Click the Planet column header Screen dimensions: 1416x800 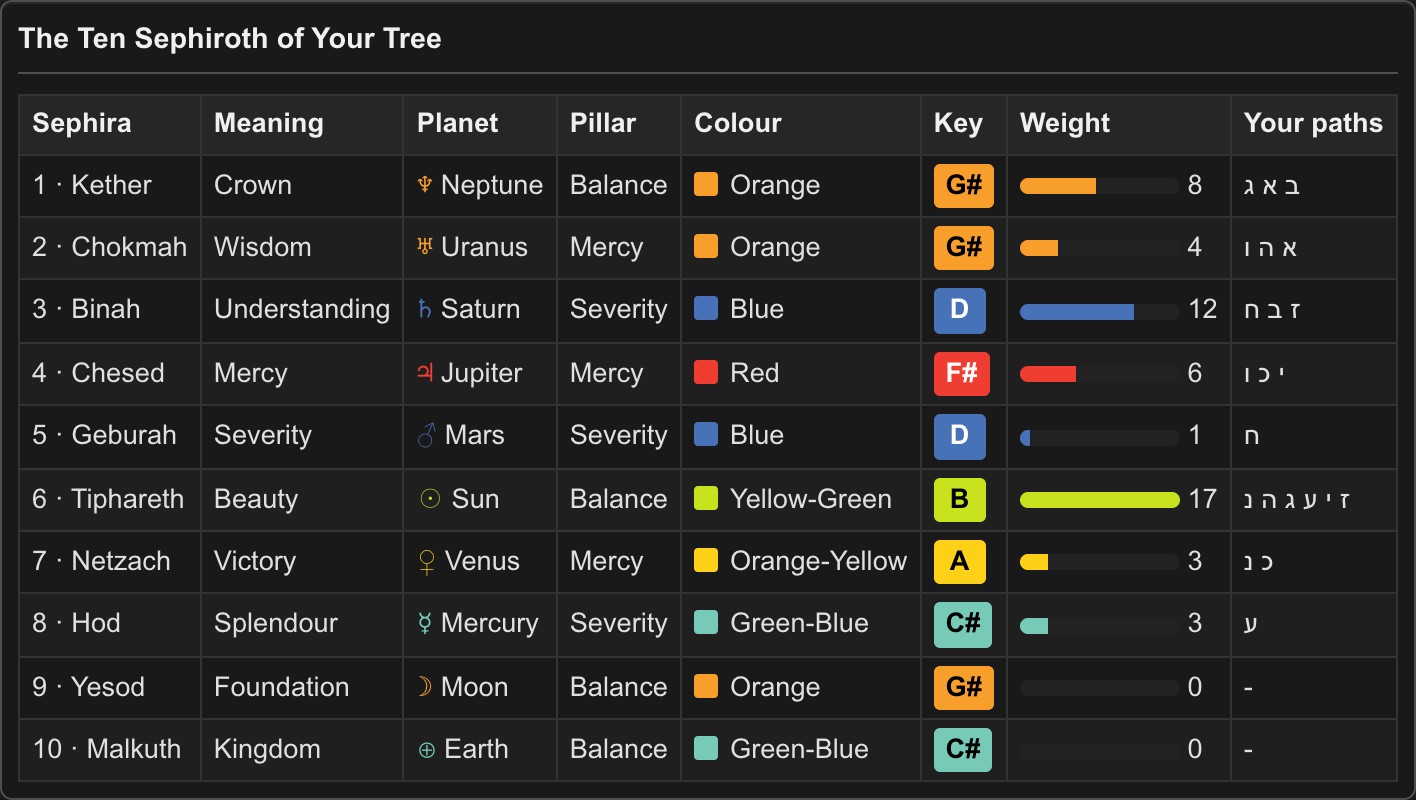pyautogui.click(x=480, y=125)
